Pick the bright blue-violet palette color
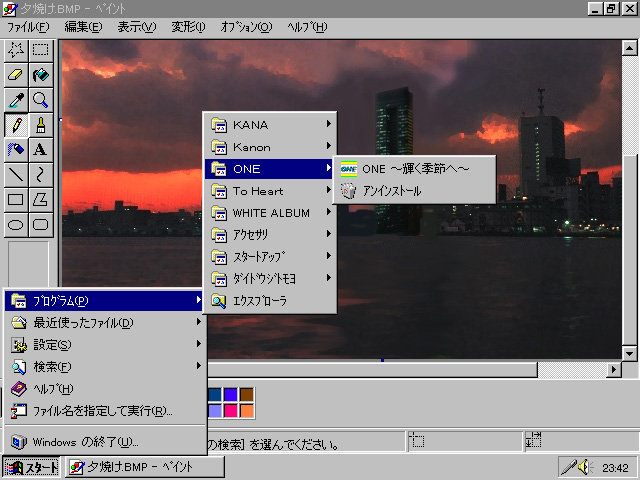Image resolution: width=640 pixels, height=480 pixels. (x=231, y=395)
